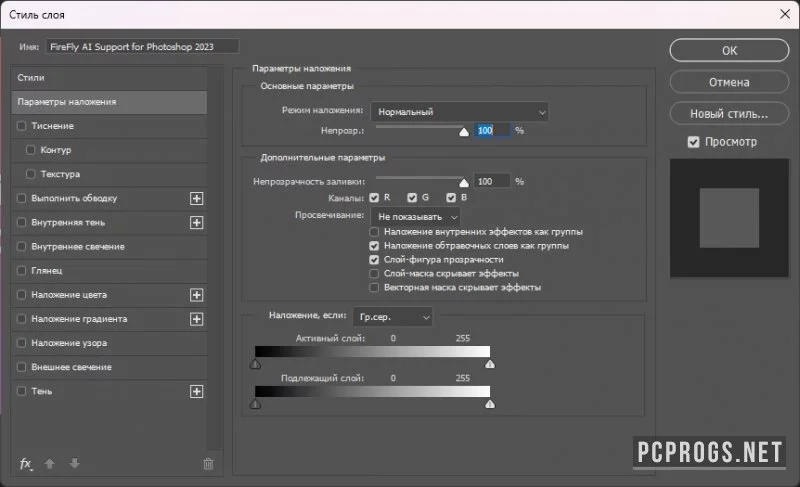800x487 pixels.
Task: Enable the Глянец checkbox
Action: pos(21,270)
